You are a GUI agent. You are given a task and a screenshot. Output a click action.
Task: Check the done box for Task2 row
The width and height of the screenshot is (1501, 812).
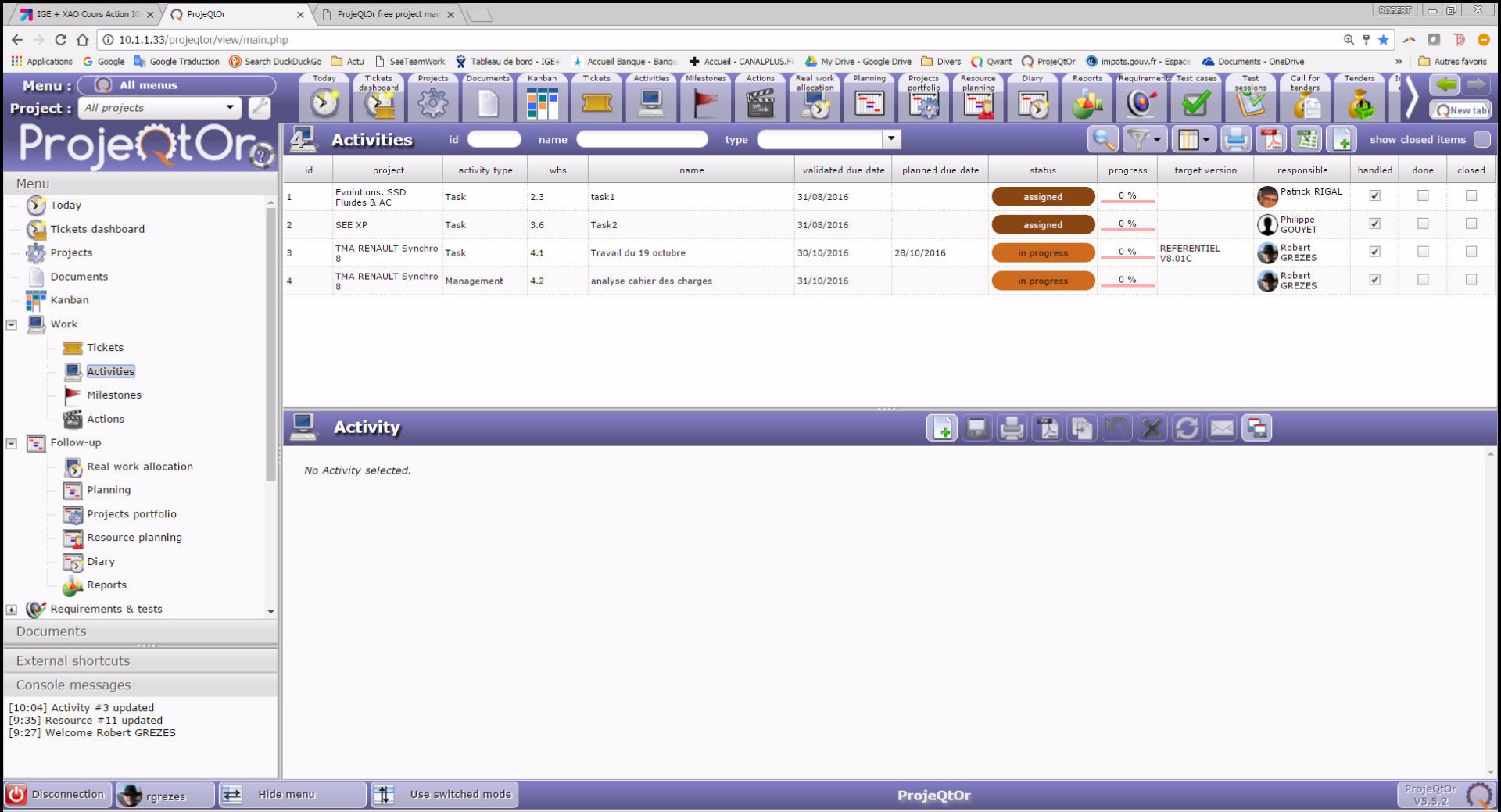1423,224
